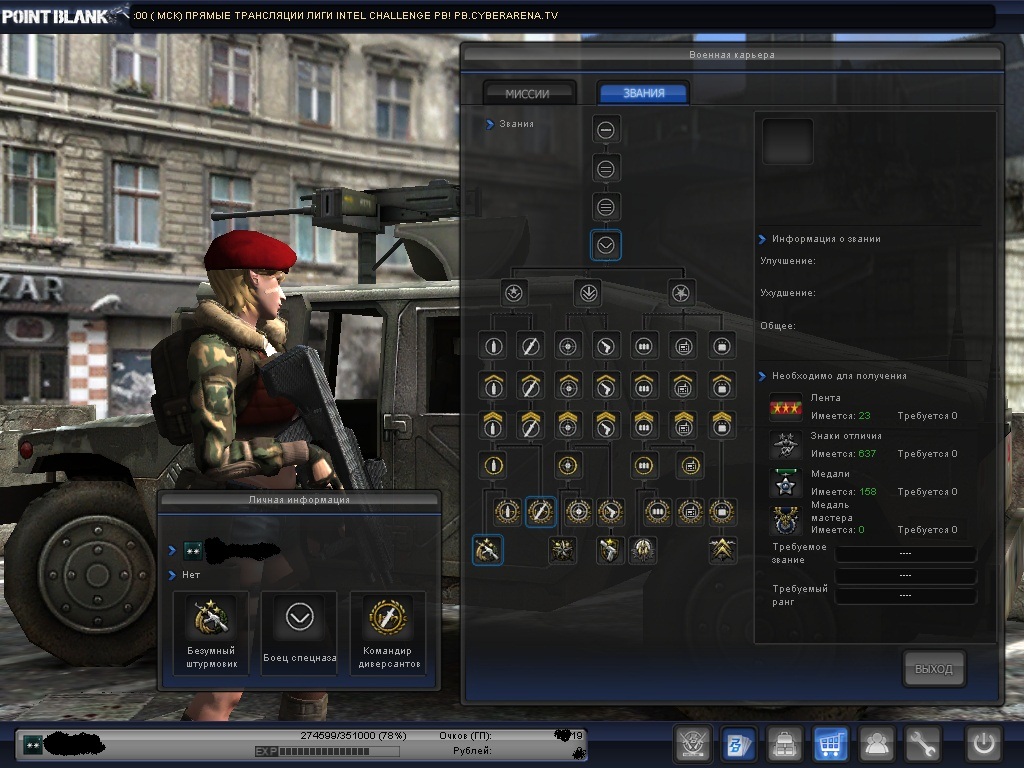Viewport: 1024px width, 768px height.
Task: Click the Необходимо для получения heading
Action: tap(839, 376)
